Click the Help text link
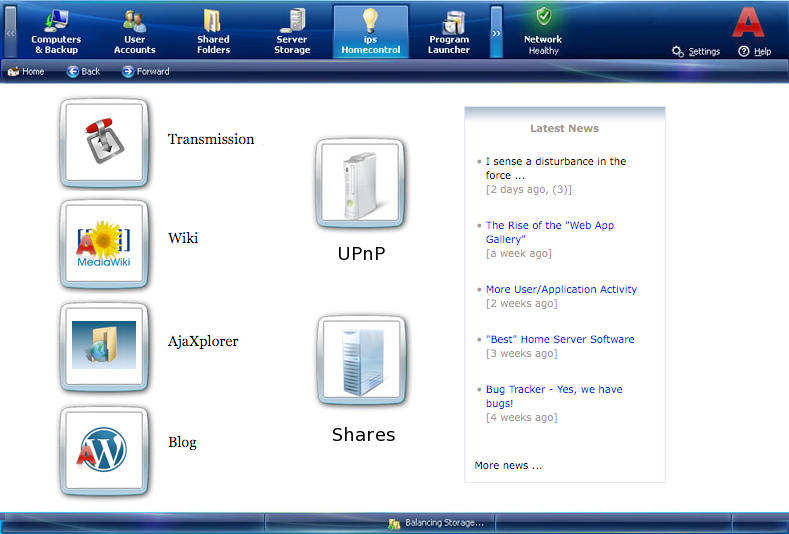 [x=762, y=51]
